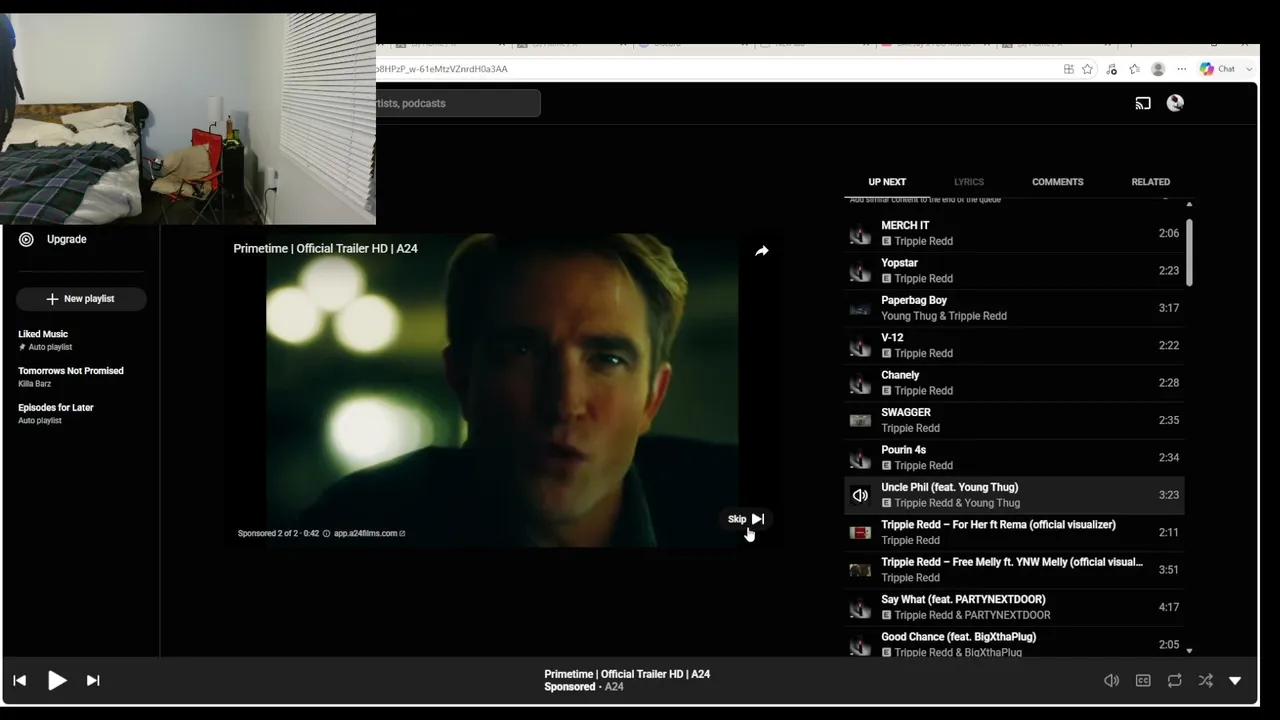
Task: Click the Say What album thumbnail
Action: click(860, 608)
